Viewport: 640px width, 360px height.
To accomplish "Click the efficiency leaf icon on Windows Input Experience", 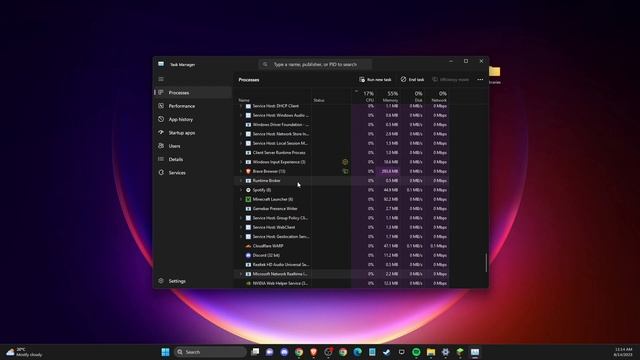I will tap(345, 162).
